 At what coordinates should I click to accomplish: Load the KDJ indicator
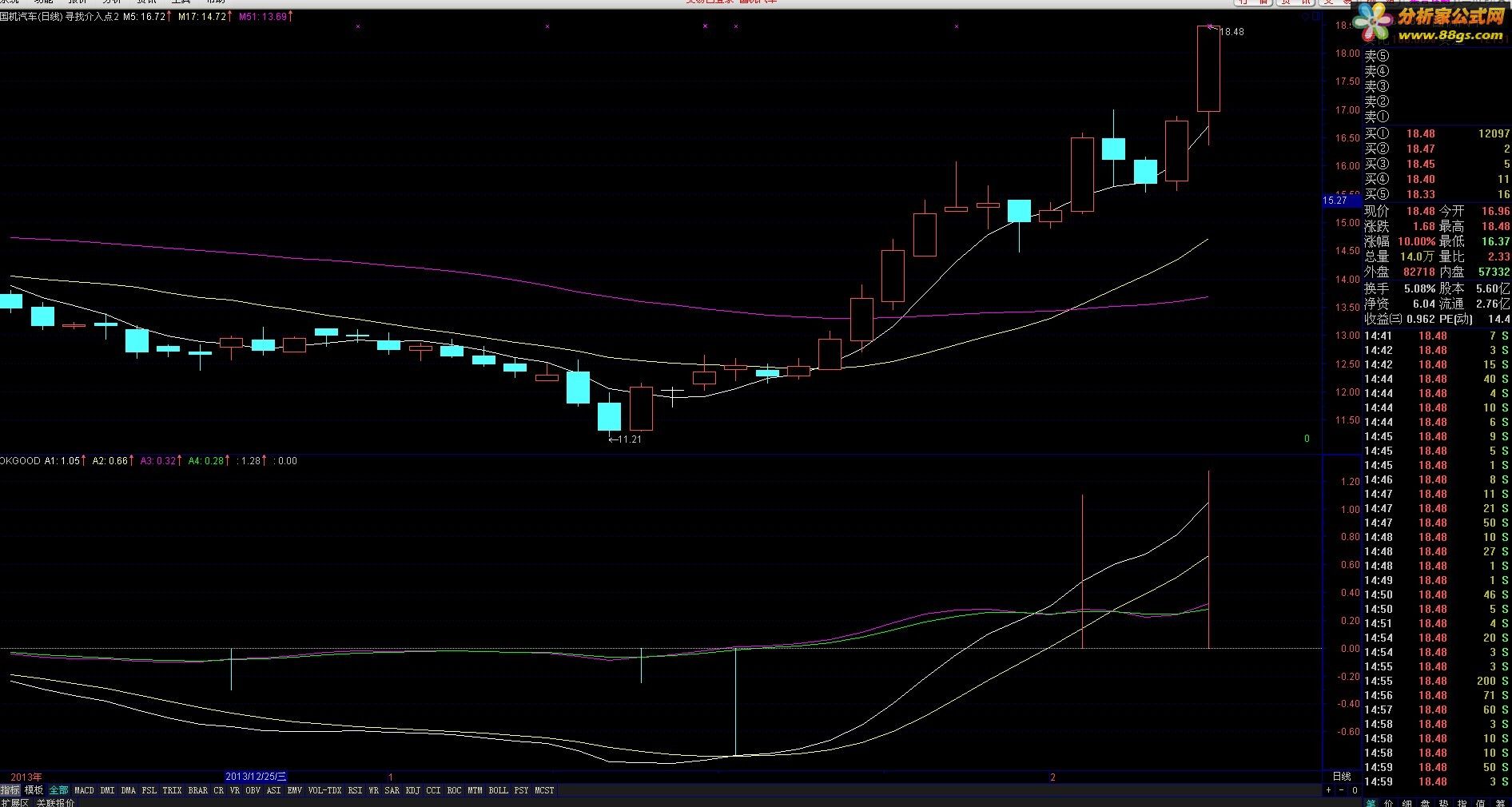412,790
